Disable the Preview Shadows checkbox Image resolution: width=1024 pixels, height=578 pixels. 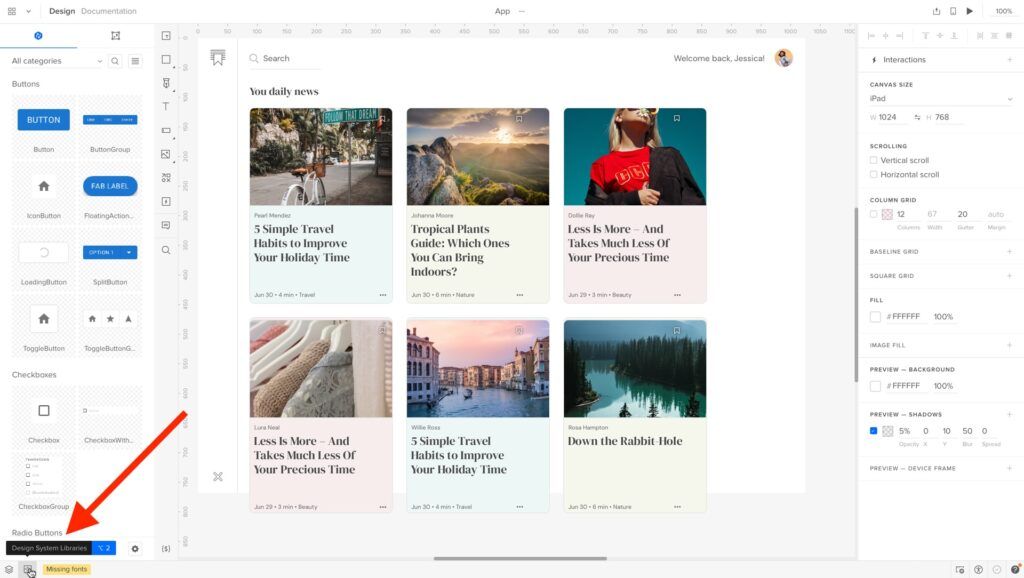pos(874,431)
